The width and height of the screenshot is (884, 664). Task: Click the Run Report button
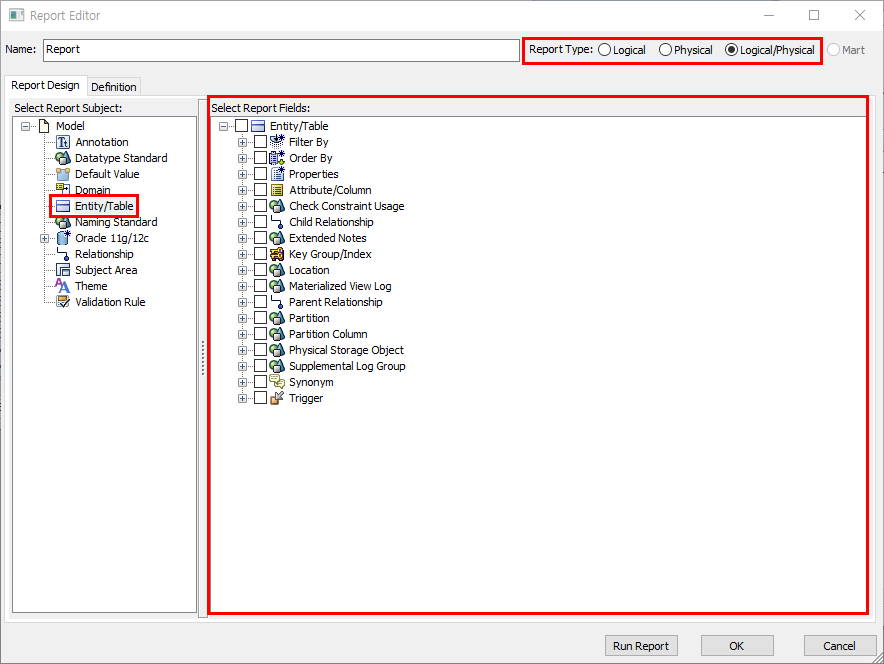pos(641,646)
